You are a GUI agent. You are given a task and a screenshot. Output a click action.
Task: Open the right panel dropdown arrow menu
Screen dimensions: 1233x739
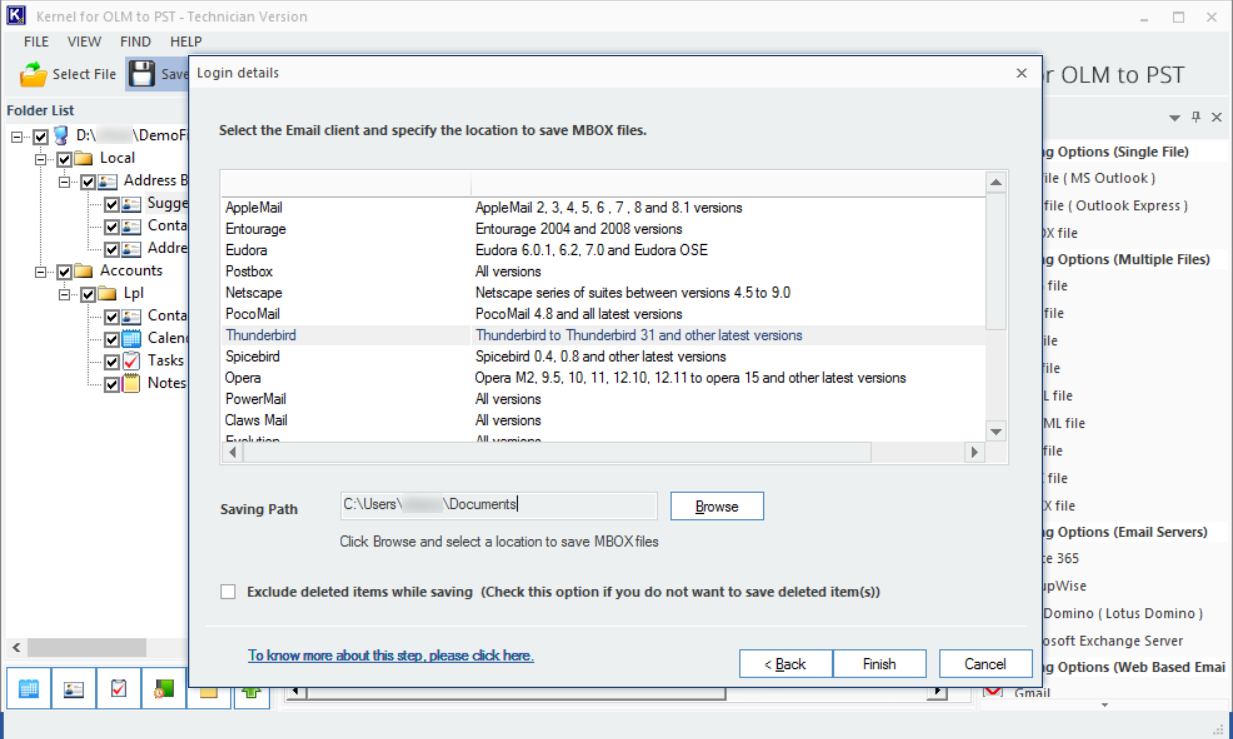coord(1175,118)
